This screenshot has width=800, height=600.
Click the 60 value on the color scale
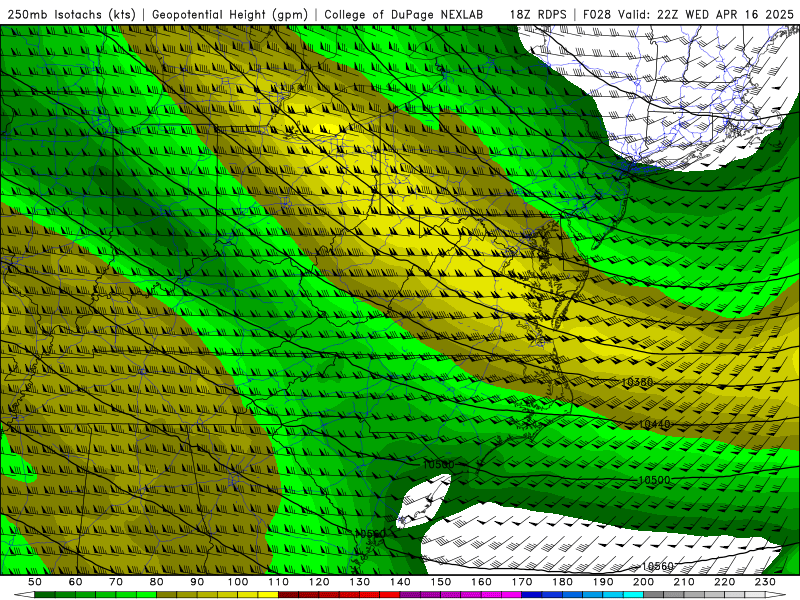tap(75, 582)
